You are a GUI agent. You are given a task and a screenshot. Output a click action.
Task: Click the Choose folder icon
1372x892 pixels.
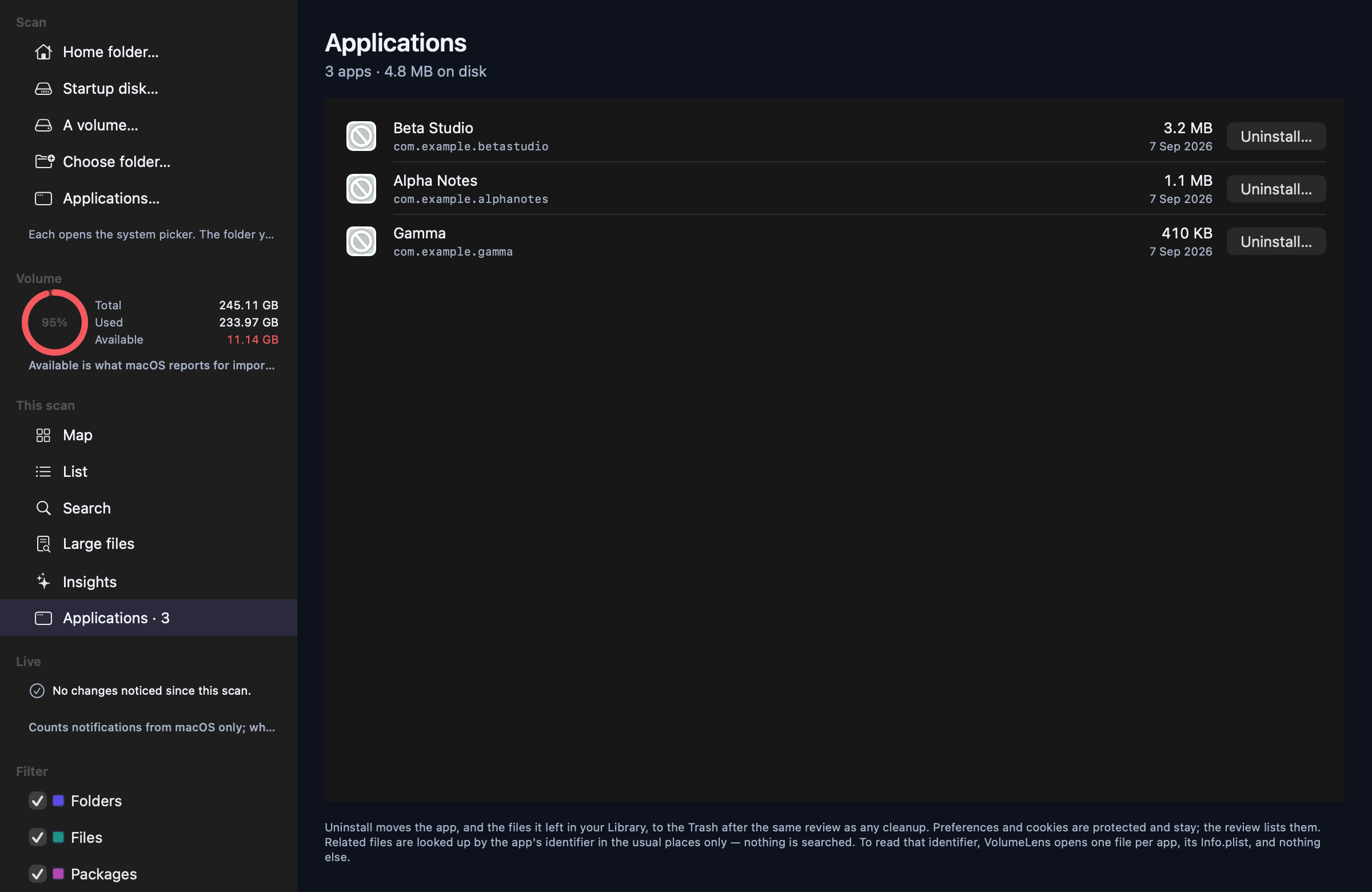tap(45, 161)
